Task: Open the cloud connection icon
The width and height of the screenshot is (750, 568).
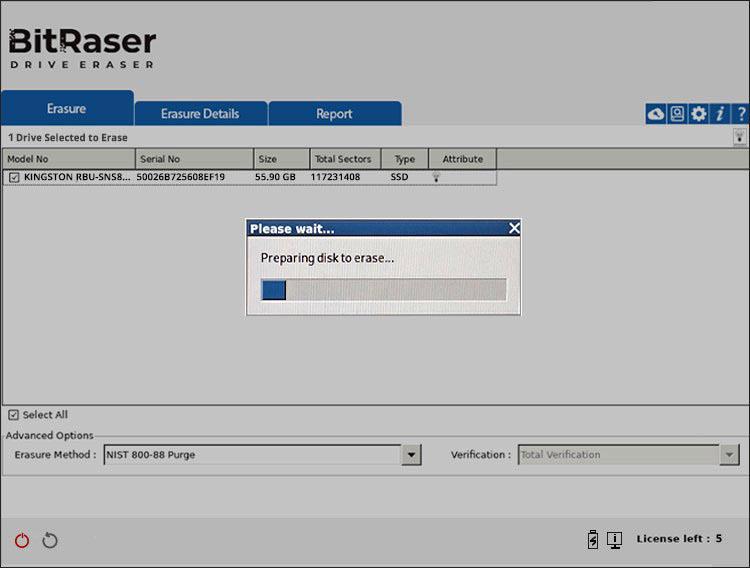Action: (656, 114)
